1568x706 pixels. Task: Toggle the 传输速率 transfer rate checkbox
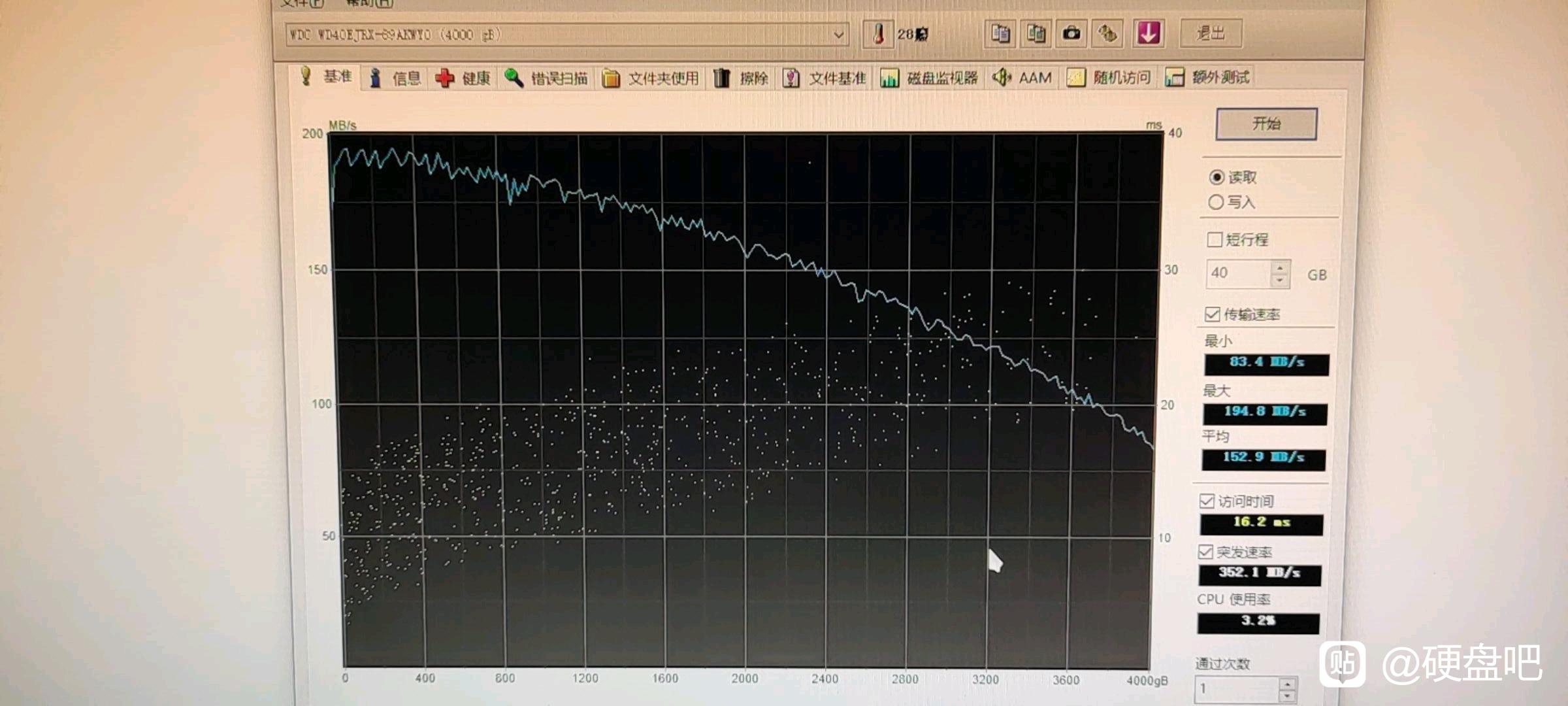pos(1212,314)
